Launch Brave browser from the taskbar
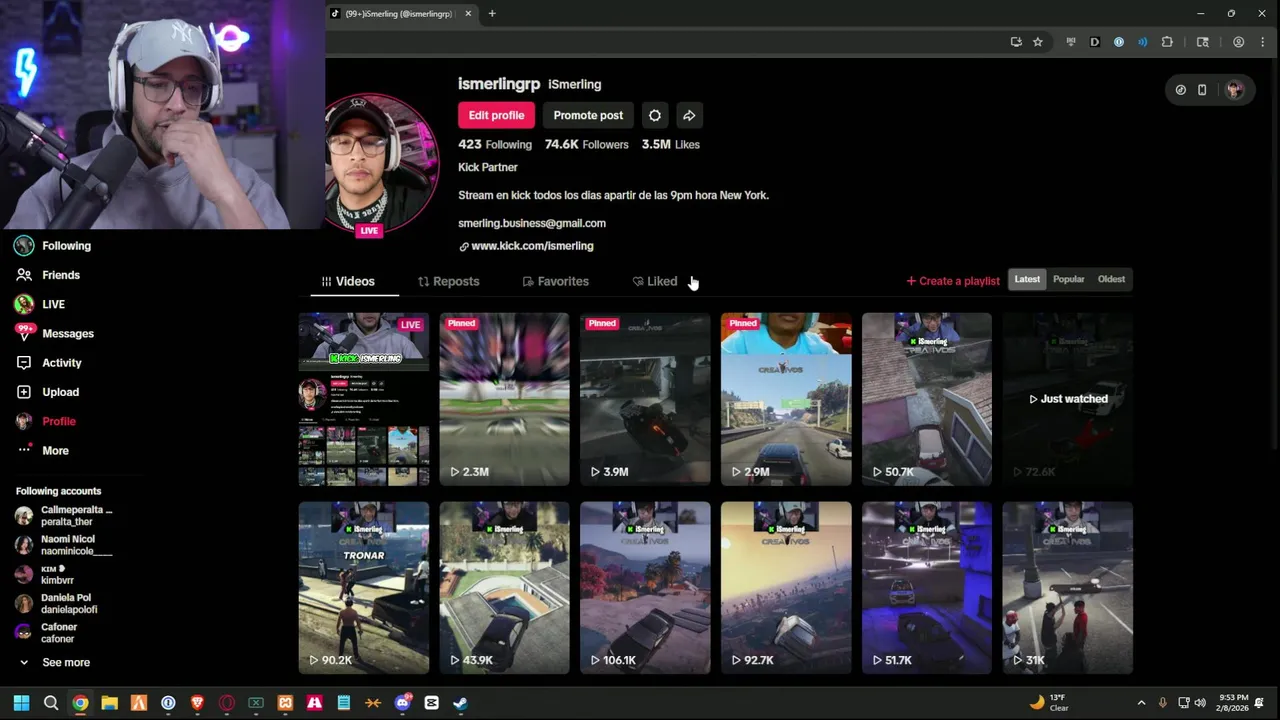The height and width of the screenshot is (720, 1280). (197, 703)
